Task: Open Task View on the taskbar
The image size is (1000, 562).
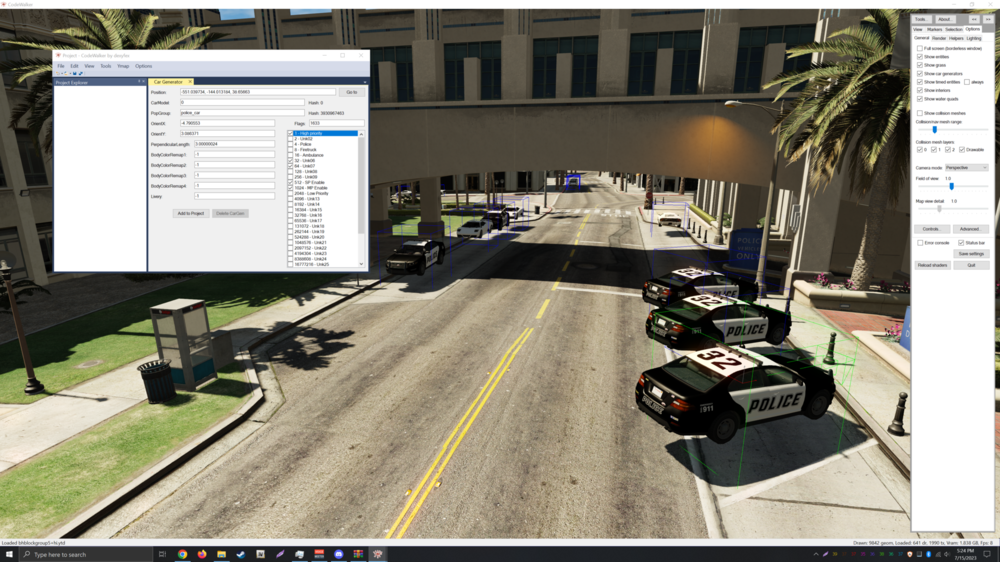Action: (x=162, y=554)
